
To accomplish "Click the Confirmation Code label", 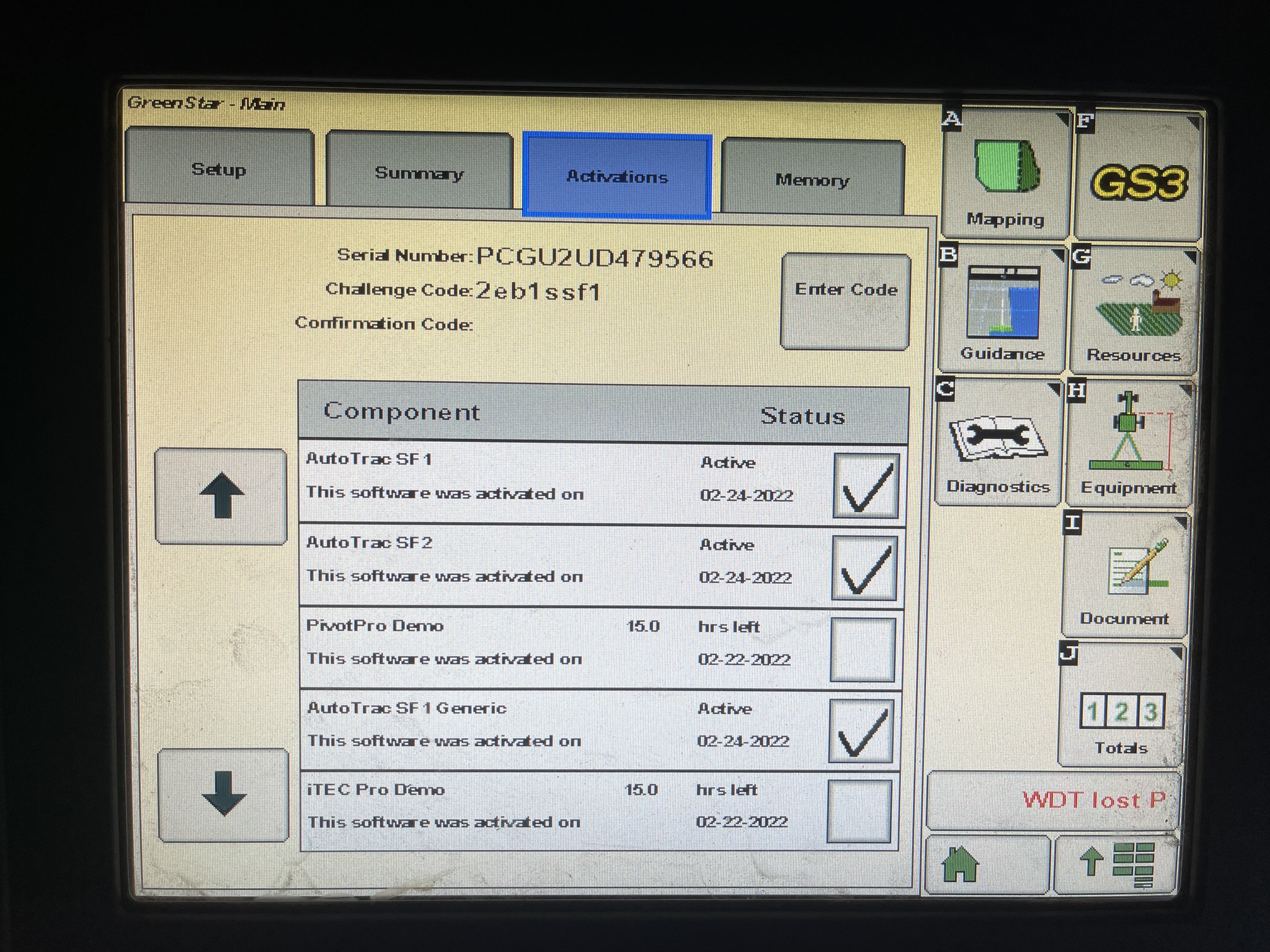I will click(384, 324).
